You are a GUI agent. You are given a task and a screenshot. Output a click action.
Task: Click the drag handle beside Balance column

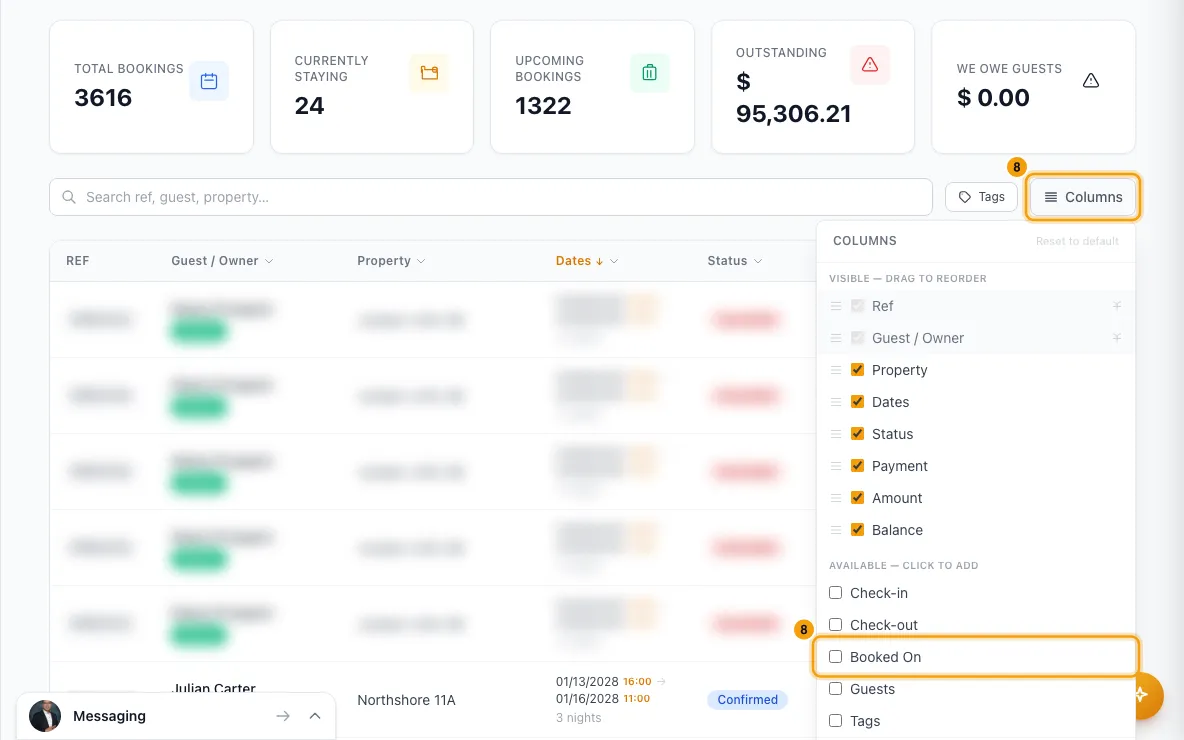coord(836,530)
